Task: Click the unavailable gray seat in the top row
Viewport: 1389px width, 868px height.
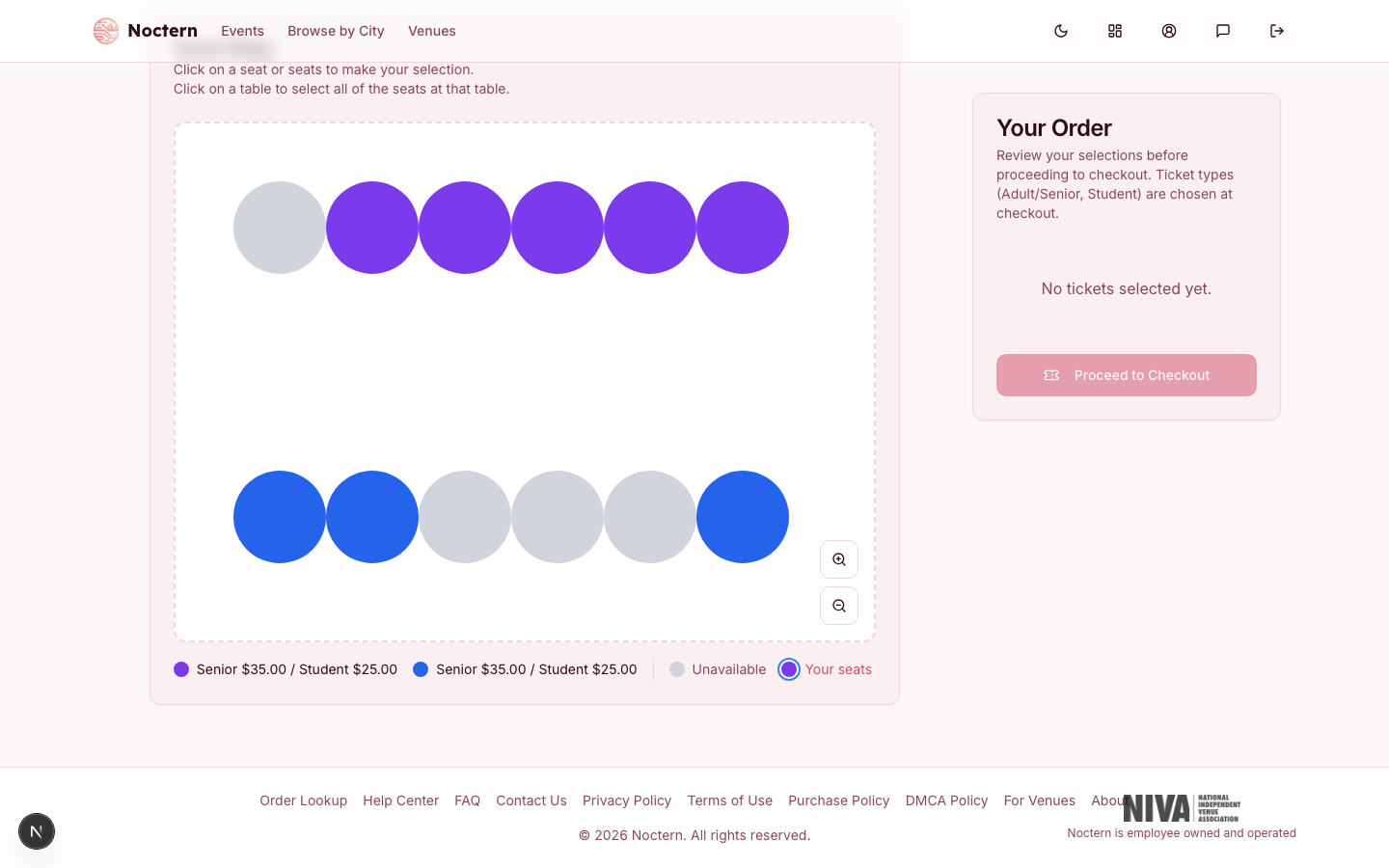Action: pyautogui.click(x=280, y=228)
